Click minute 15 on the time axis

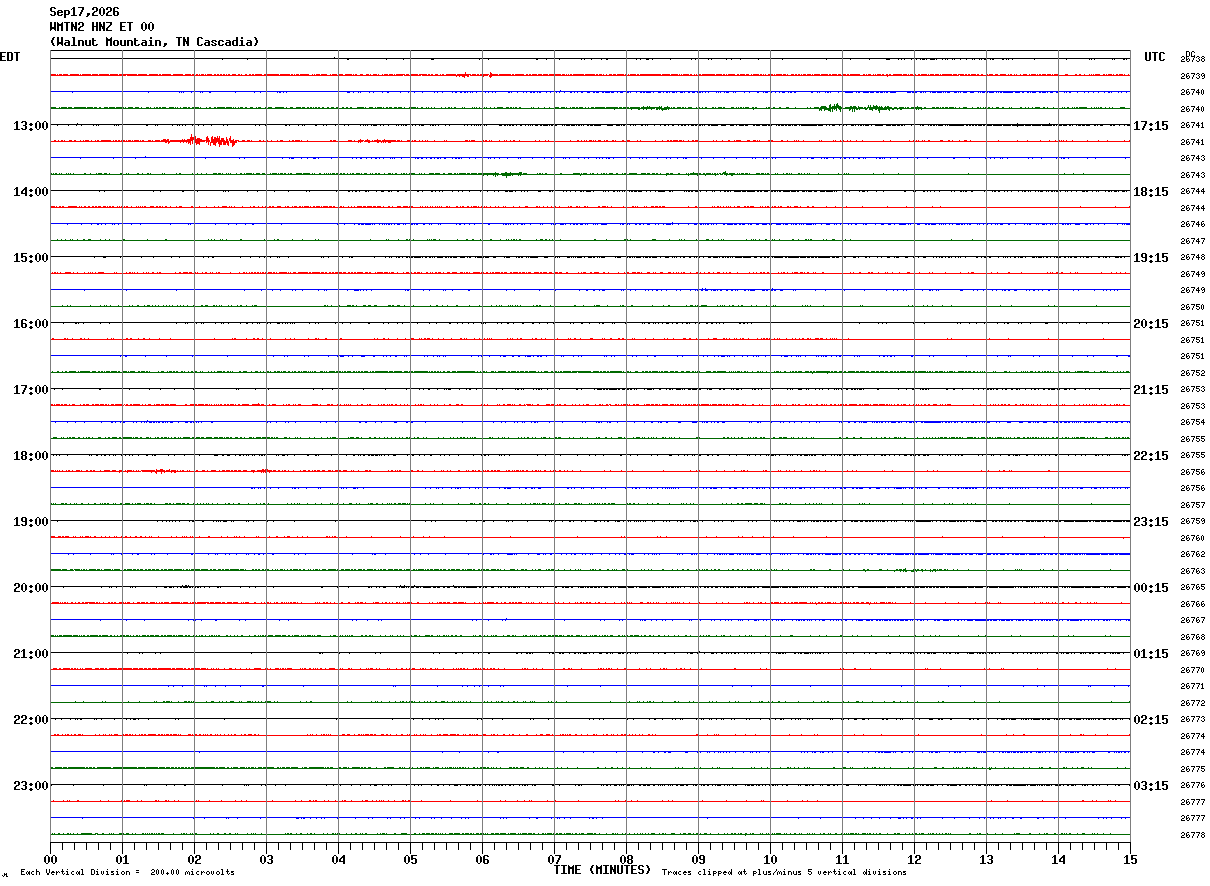click(x=1129, y=859)
